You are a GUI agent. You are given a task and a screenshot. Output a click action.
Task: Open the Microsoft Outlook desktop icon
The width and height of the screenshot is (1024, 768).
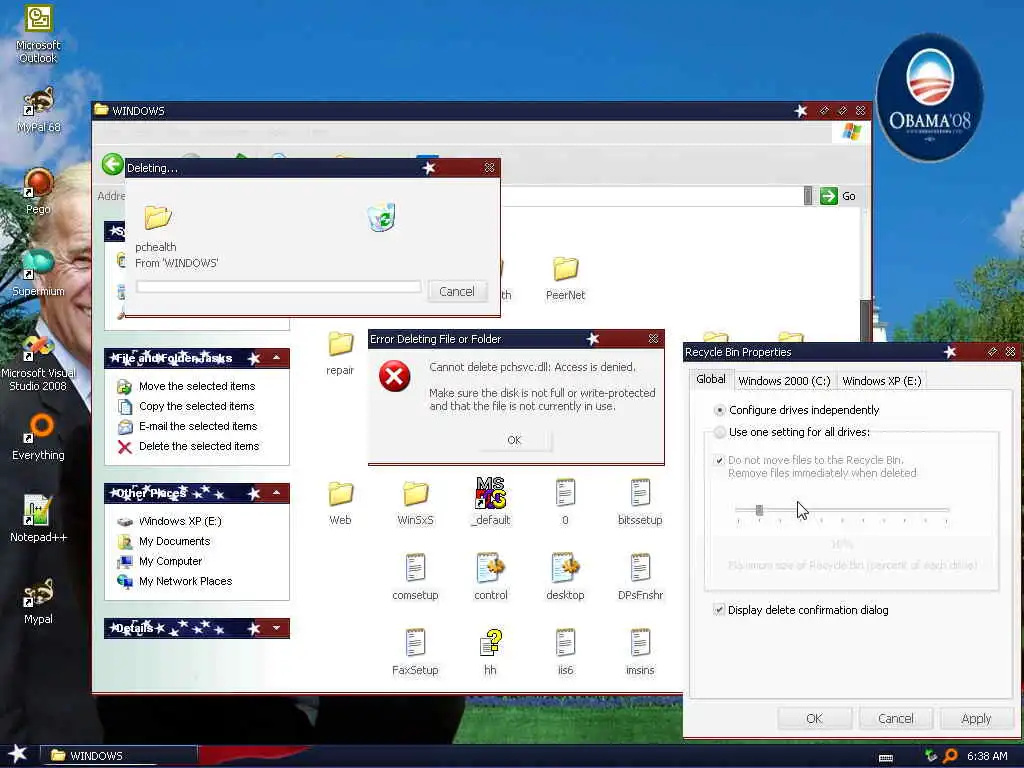[x=38, y=34]
